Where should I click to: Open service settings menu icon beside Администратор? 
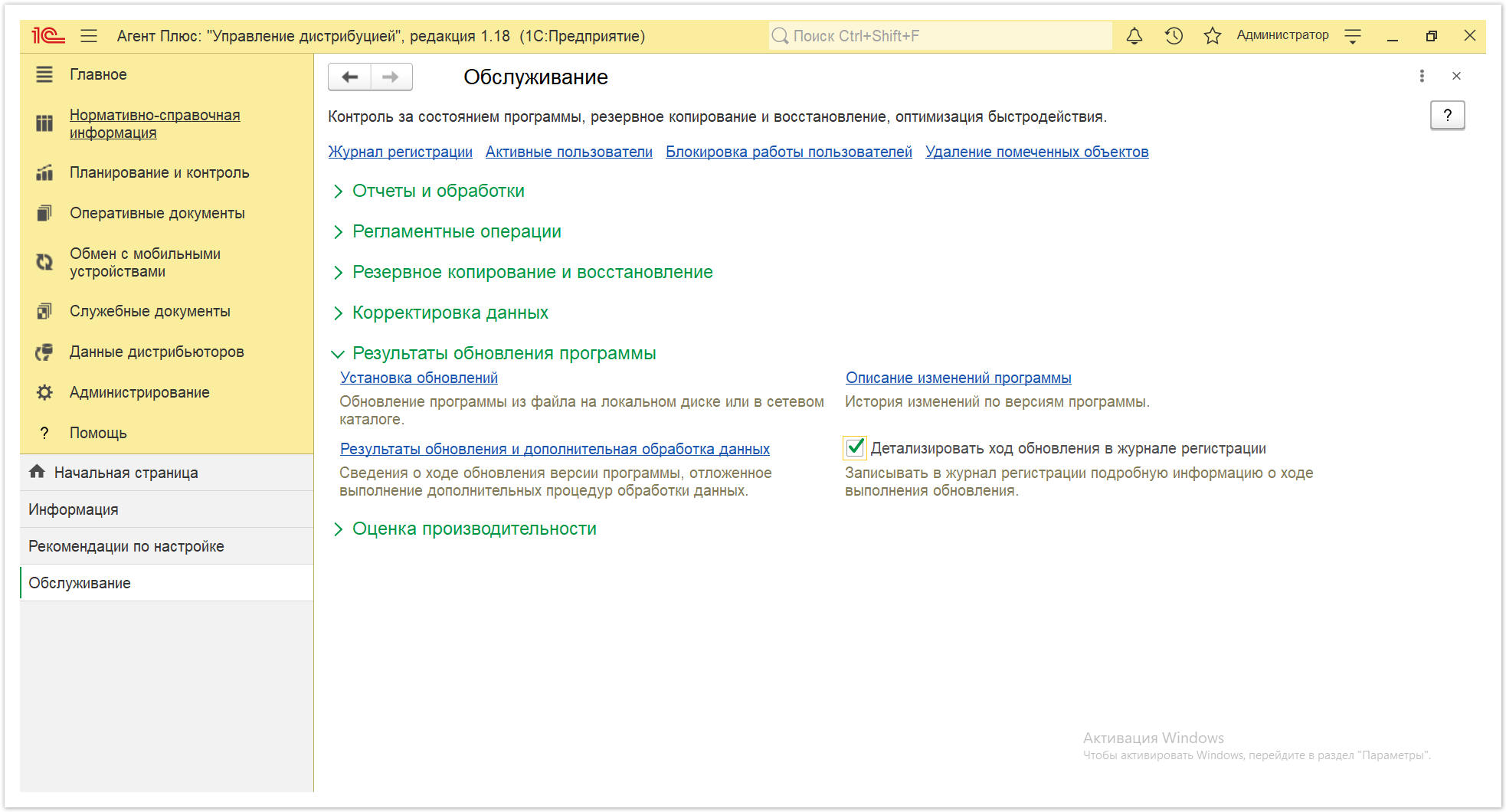(x=1353, y=36)
